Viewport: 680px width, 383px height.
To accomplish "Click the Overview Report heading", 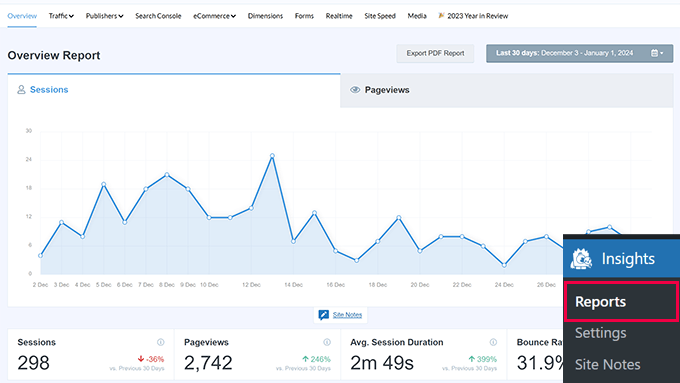I will (x=54, y=56).
